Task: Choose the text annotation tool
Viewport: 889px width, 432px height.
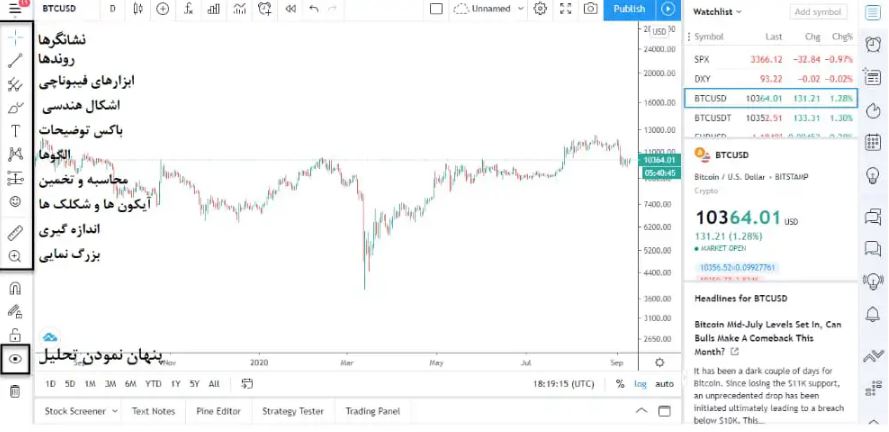Action: pos(15,131)
